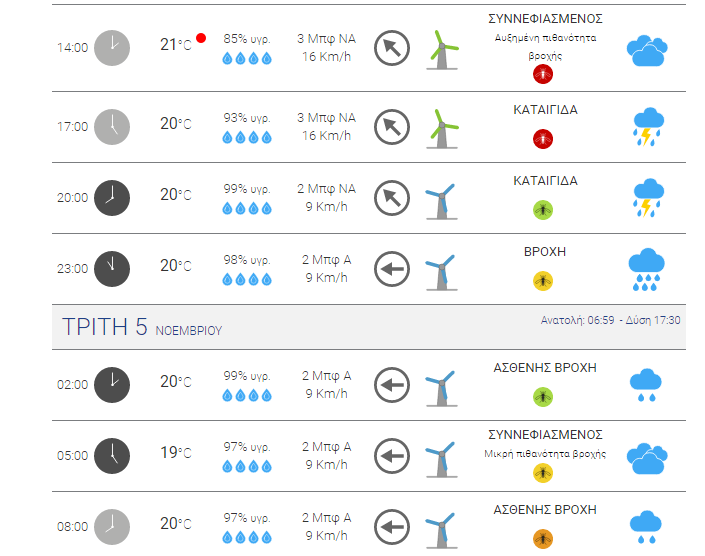Click the ΤΡΙΤΗ 5 ΝΟΕΜΒΡΙΟΥ day header
Image resolution: width=705 pixels, height=556 pixels.
(142, 327)
